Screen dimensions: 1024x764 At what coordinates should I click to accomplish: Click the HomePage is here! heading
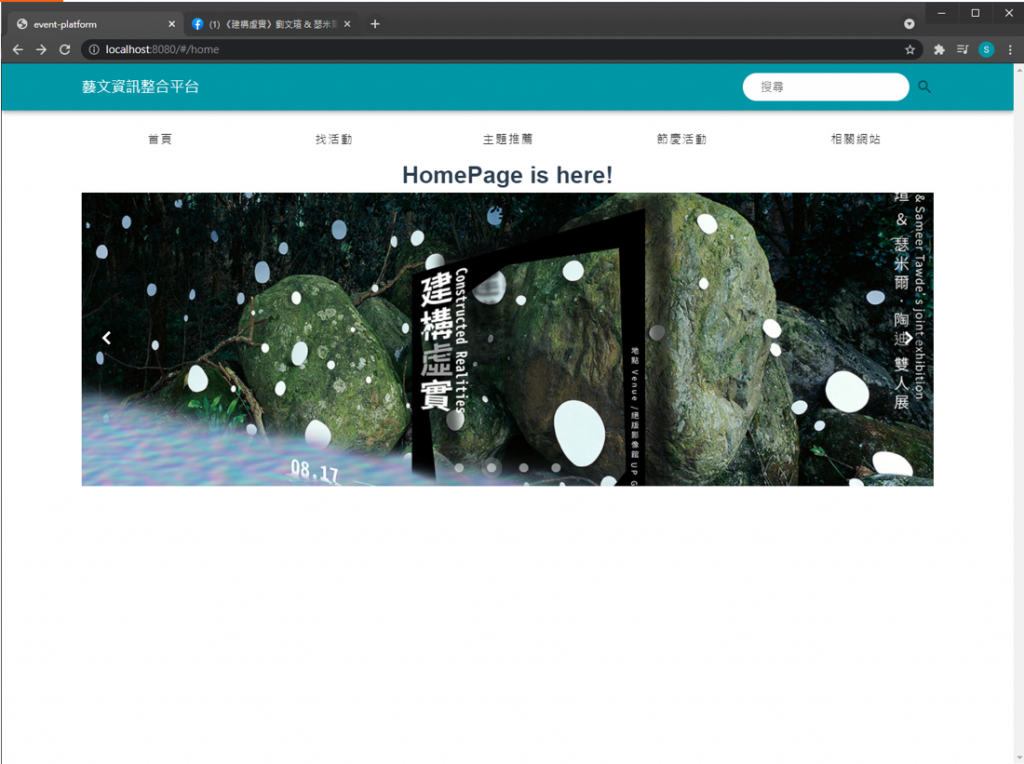[507, 175]
